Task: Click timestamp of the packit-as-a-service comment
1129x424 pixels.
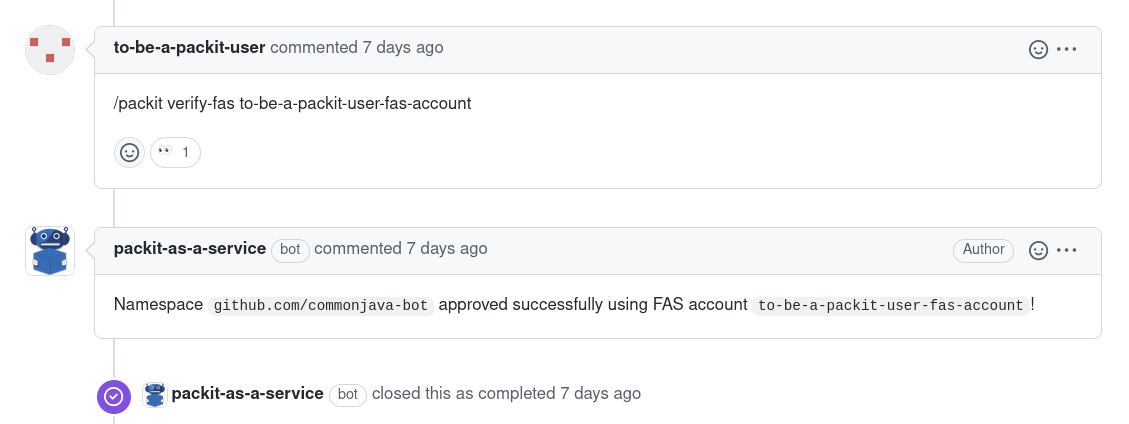Action: 447,249
